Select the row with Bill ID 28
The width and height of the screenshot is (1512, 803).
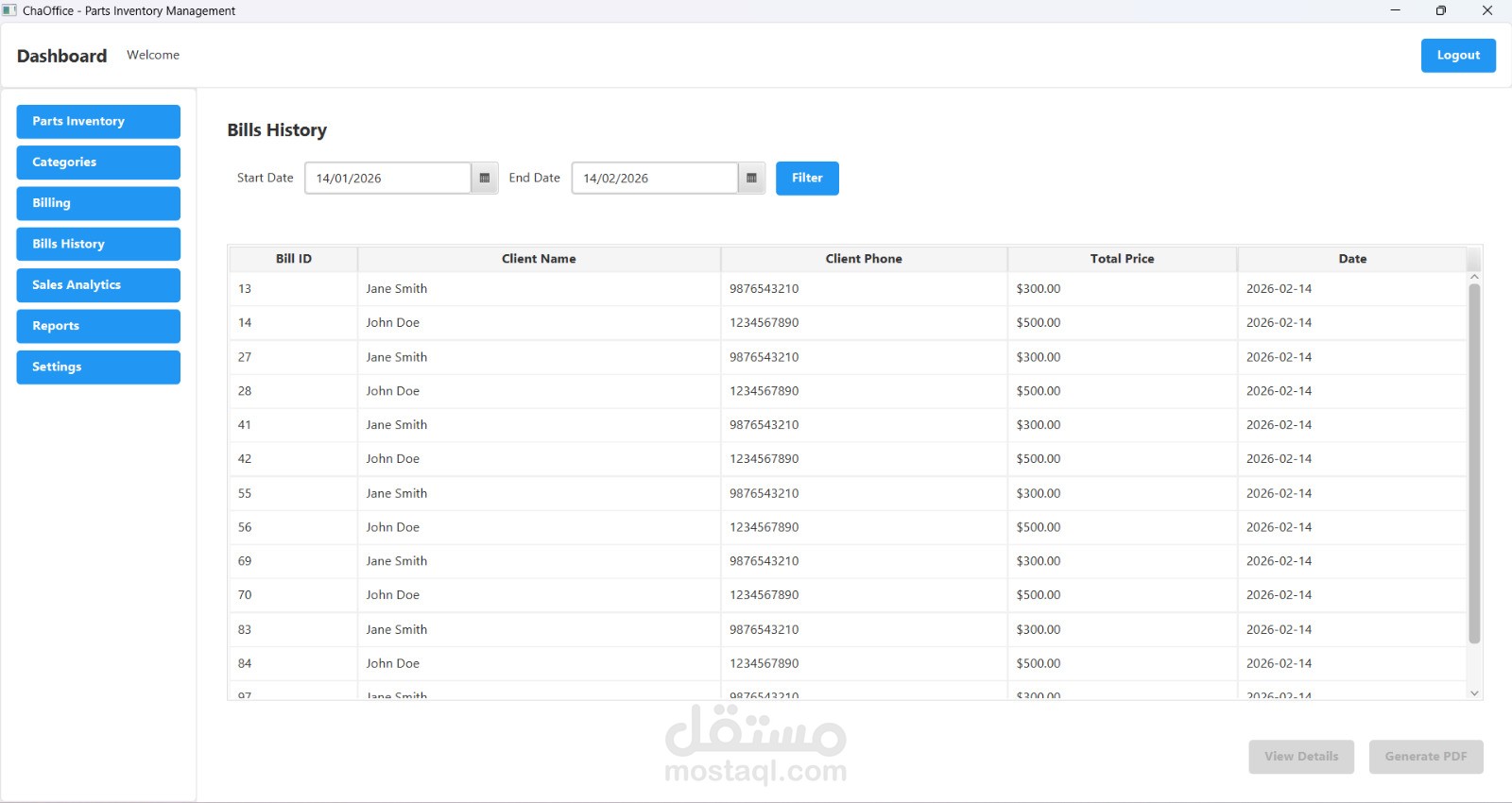click(847, 391)
